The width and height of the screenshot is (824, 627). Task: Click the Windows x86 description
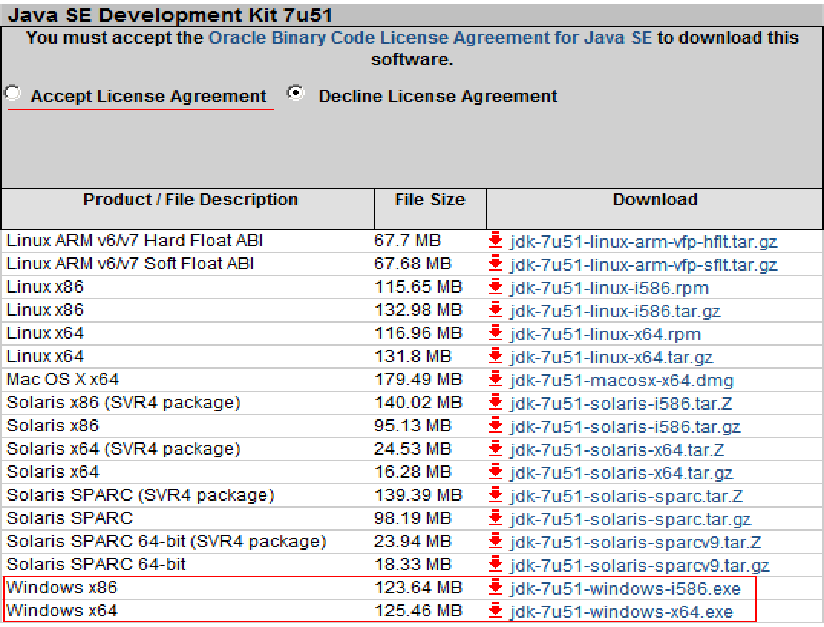click(61, 587)
